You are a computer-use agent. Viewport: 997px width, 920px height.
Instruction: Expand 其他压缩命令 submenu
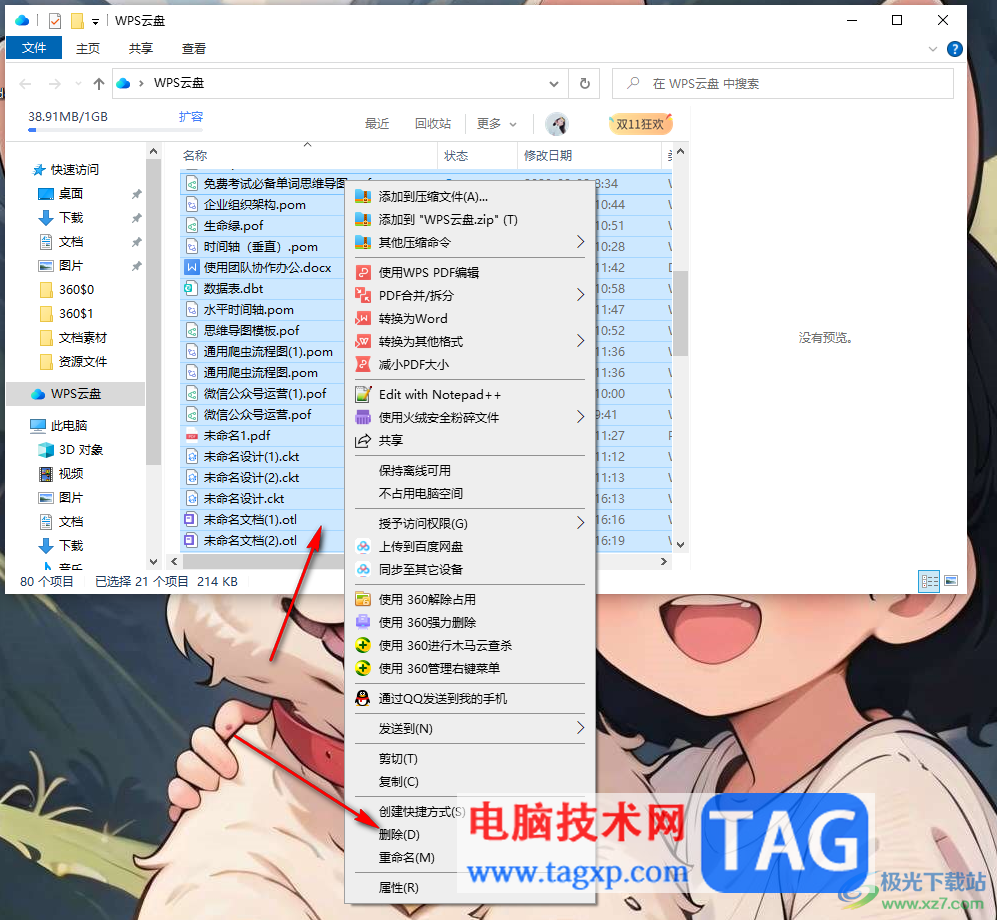click(470, 242)
